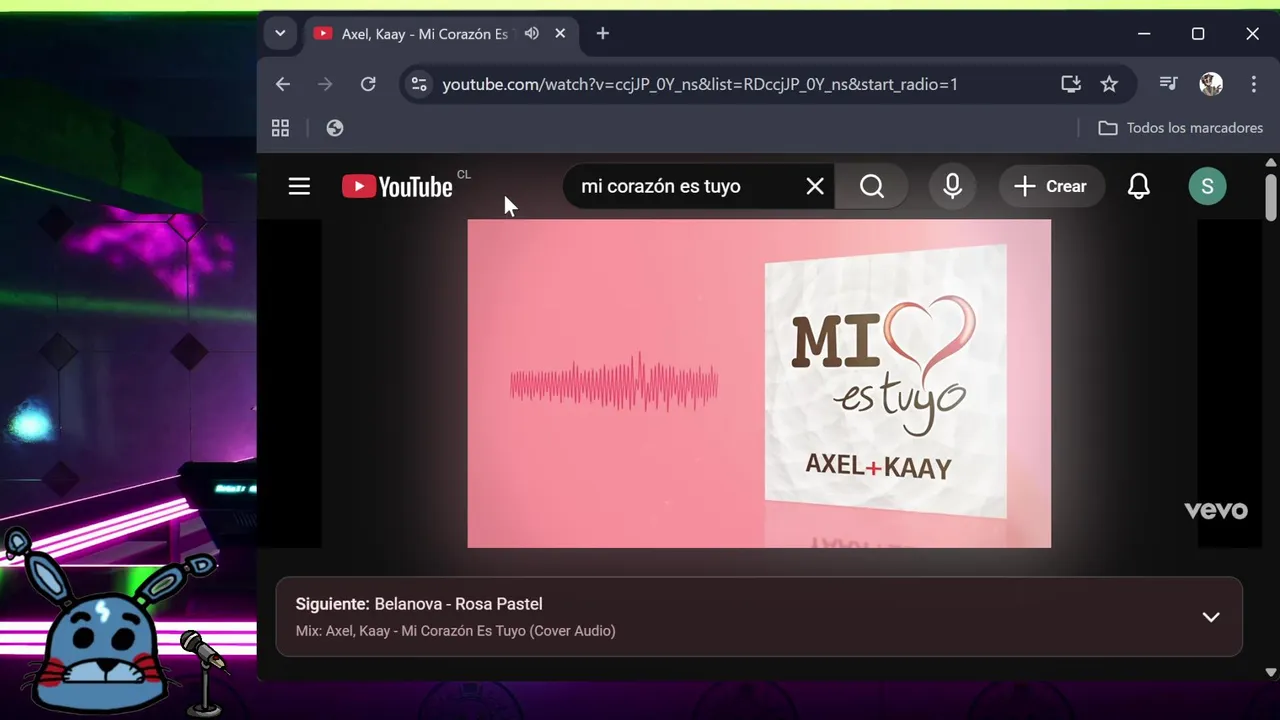The image size is (1280, 720).
Task: Click the scrollbar up arrow
Action: click(x=1271, y=162)
